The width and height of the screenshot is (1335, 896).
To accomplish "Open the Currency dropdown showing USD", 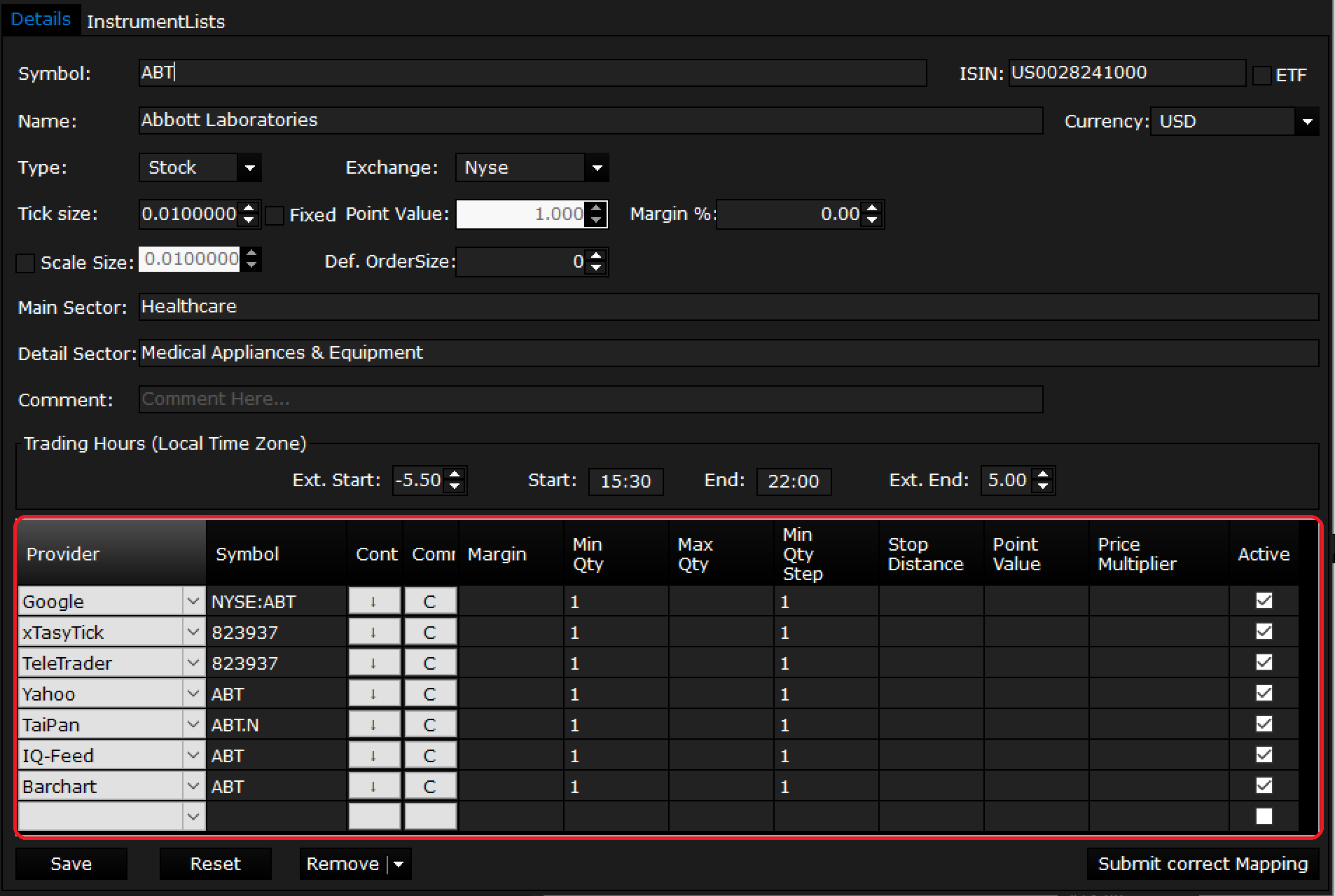I will (1306, 121).
